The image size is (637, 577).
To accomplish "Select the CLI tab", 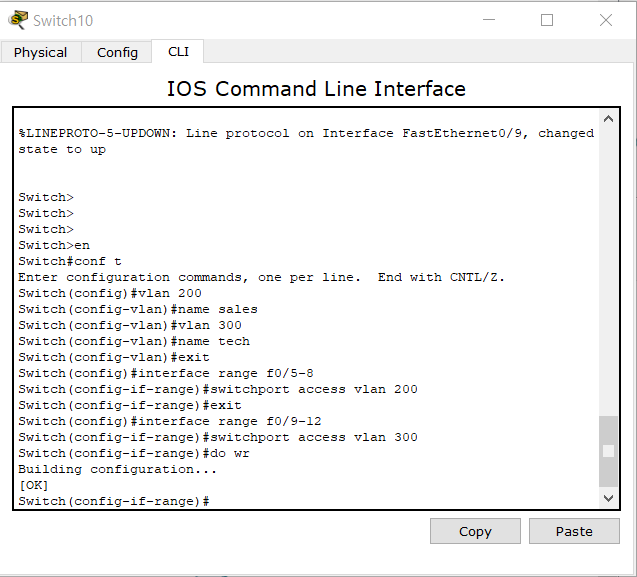I will [178, 52].
